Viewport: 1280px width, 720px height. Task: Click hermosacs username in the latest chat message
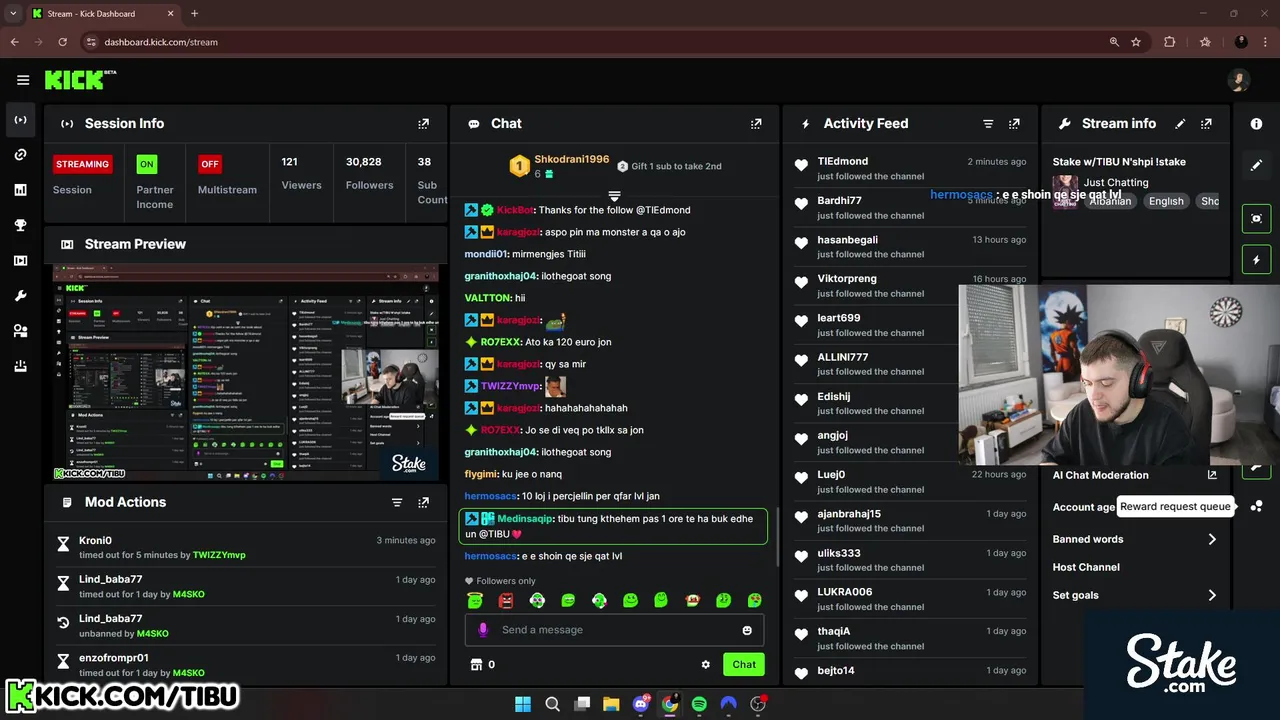pyautogui.click(x=491, y=556)
